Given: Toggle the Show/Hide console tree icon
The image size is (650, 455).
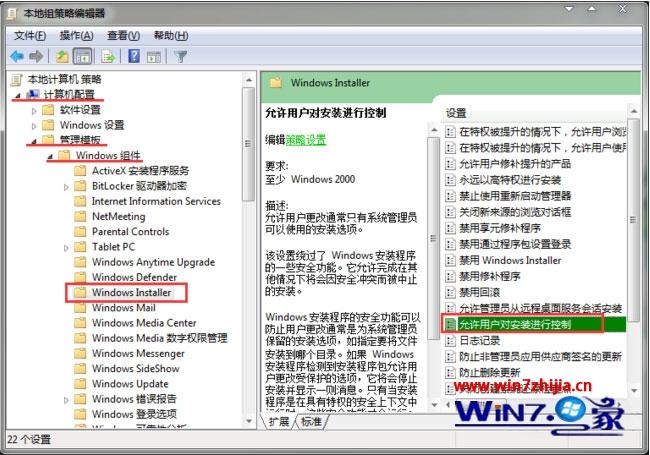Looking at the screenshot, I should point(82,56).
